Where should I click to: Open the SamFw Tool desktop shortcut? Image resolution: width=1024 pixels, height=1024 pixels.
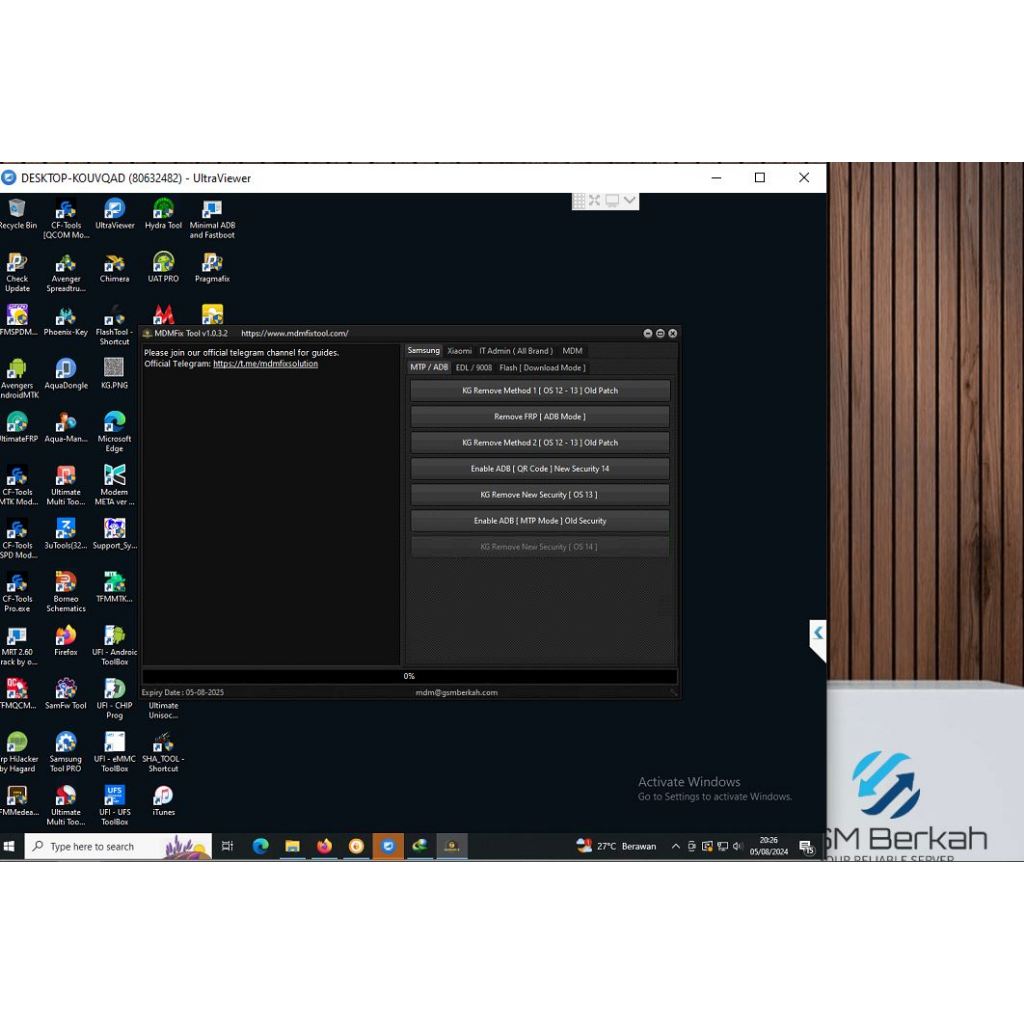point(65,694)
